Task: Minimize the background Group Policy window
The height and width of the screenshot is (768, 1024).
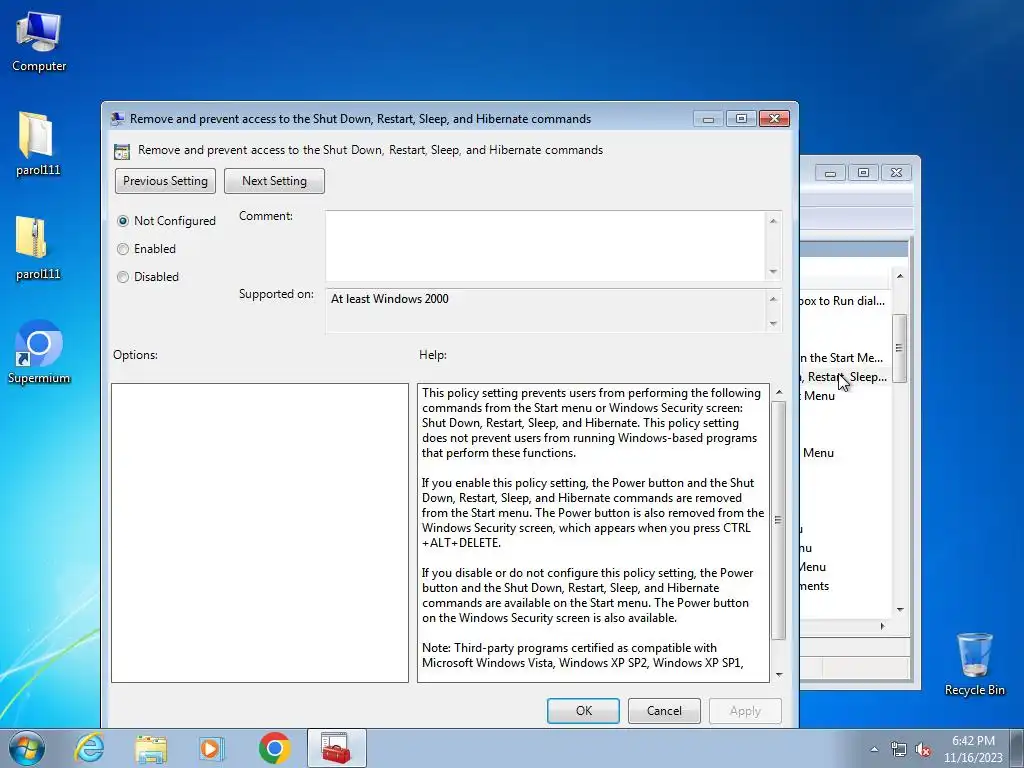Action: click(x=831, y=173)
